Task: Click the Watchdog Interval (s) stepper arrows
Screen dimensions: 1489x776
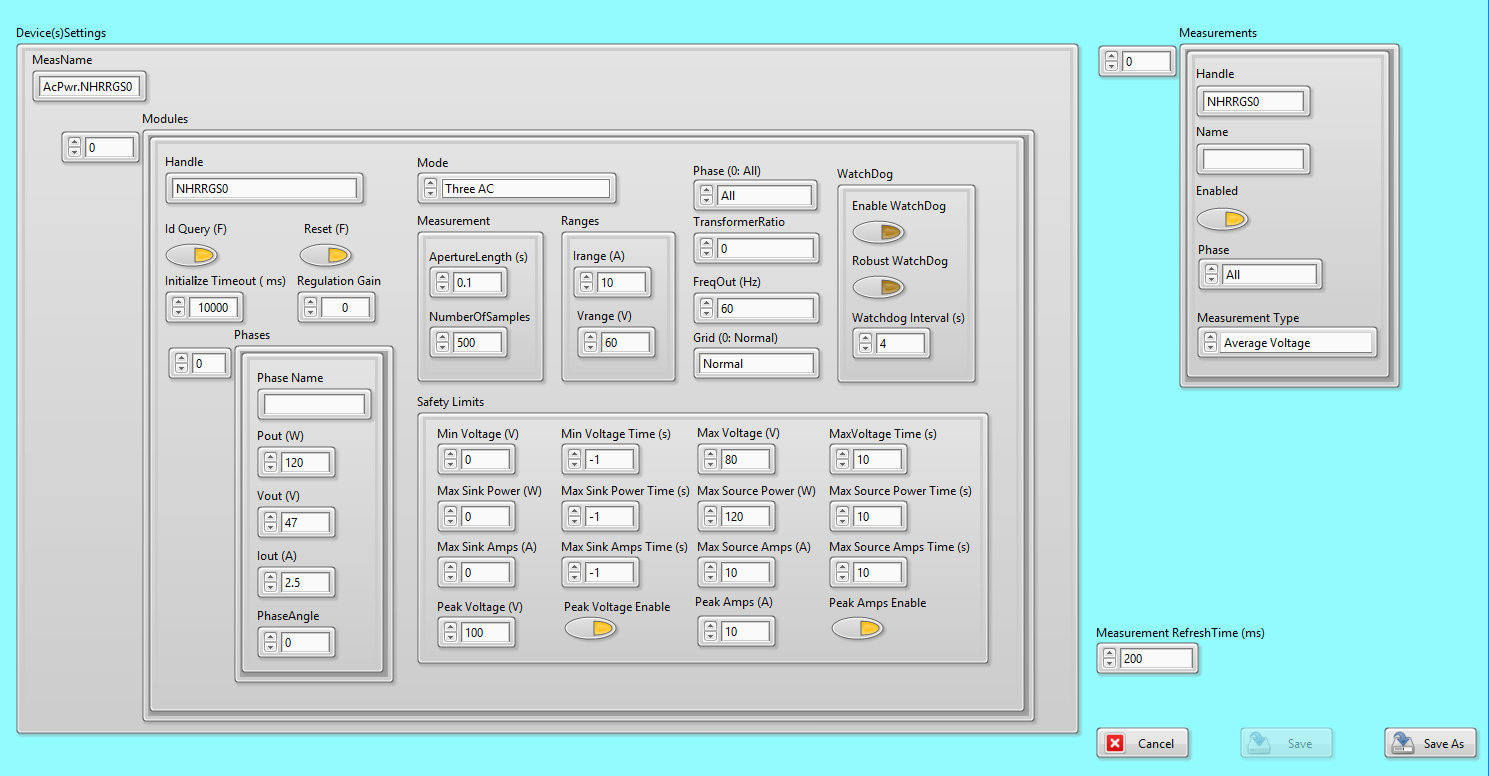Action: [866, 343]
